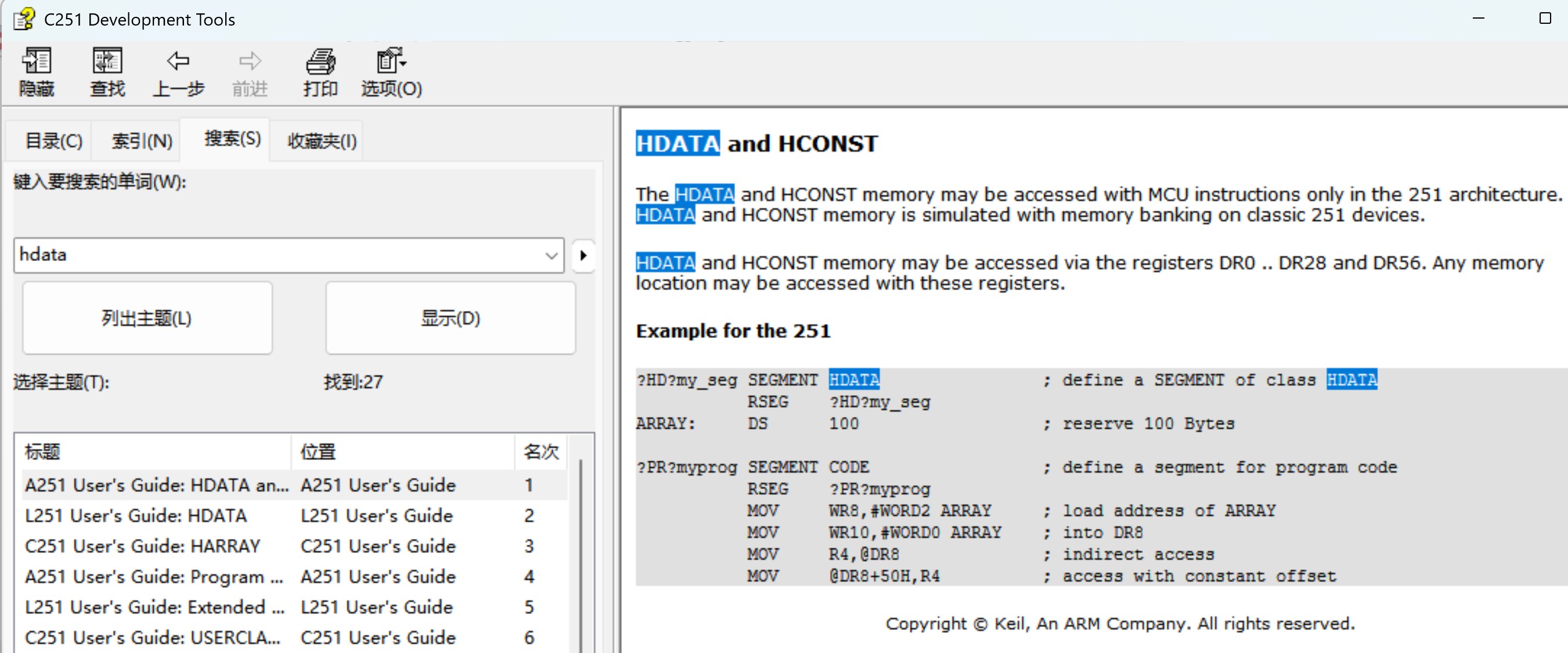1568x653 pixels.
Task: Sort results by 名次 column header
Action: pos(540,452)
